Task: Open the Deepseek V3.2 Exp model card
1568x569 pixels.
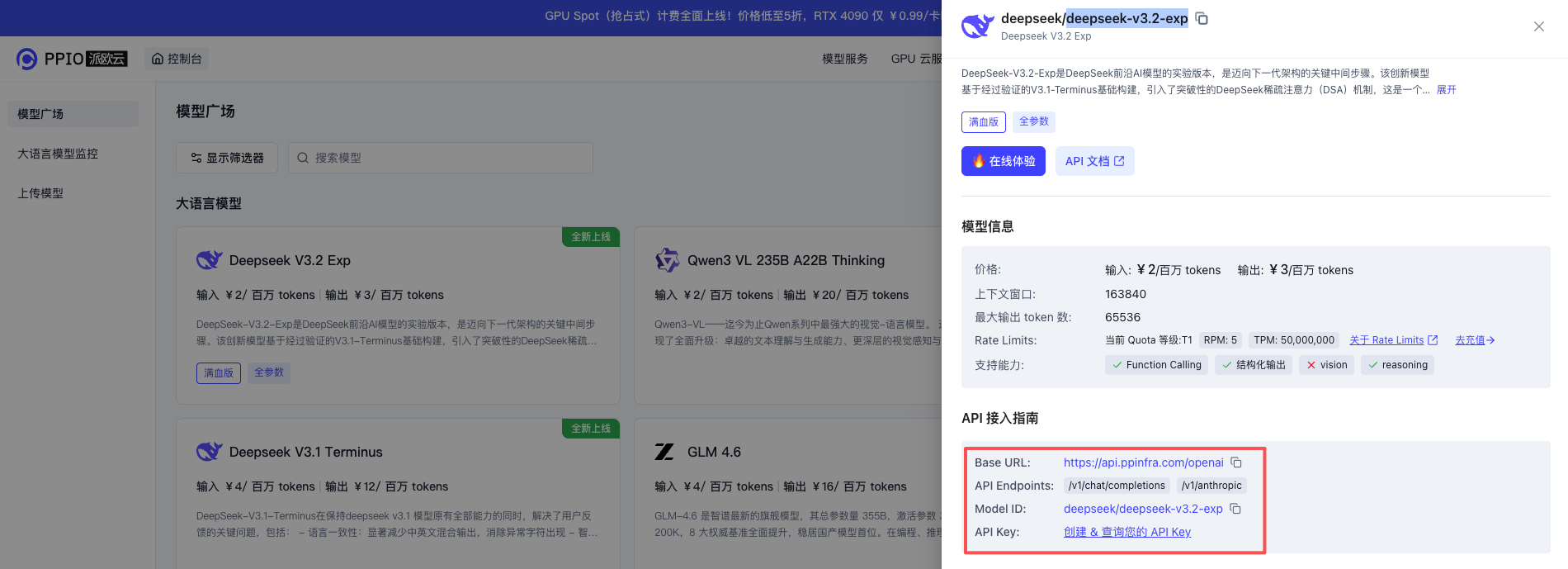Action: (398, 315)
